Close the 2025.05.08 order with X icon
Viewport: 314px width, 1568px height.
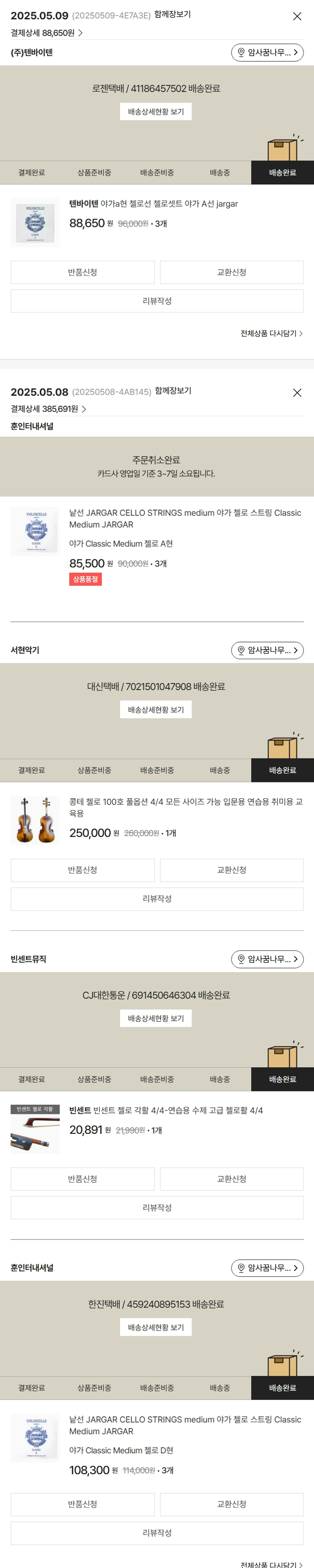click(x=297, y=393)
